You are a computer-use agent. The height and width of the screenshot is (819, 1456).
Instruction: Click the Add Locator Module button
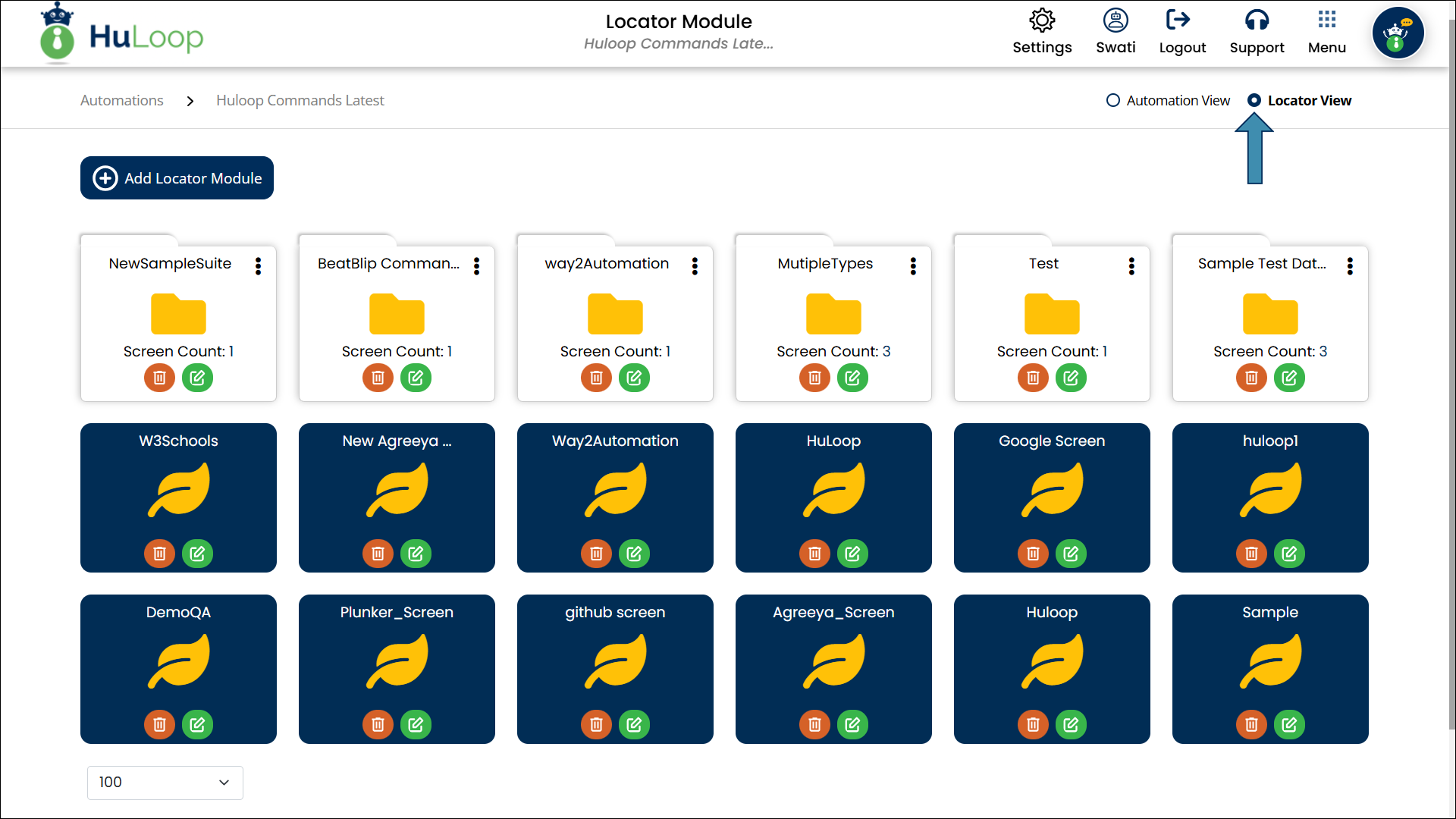177,178
